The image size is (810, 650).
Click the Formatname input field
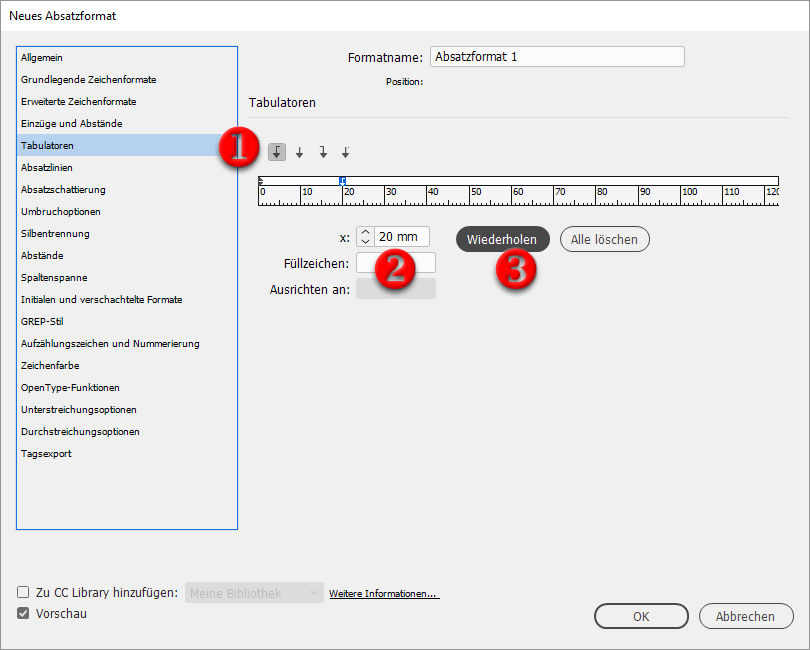tap(556, 57)
